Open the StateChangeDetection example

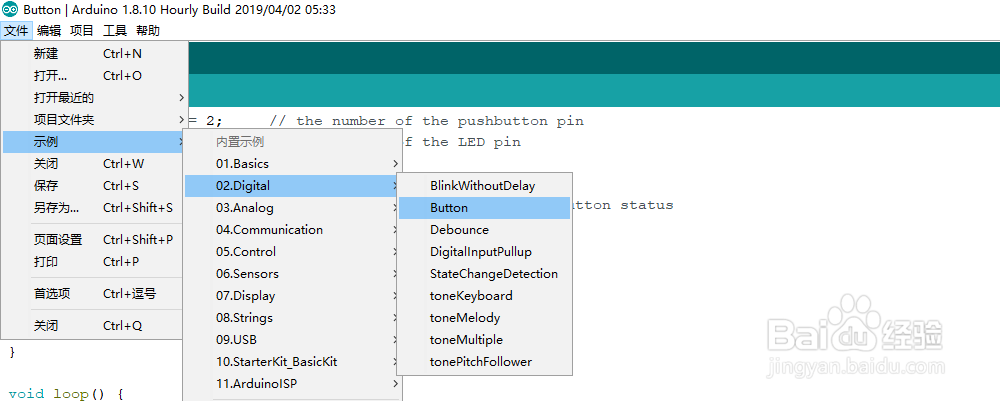484,274
